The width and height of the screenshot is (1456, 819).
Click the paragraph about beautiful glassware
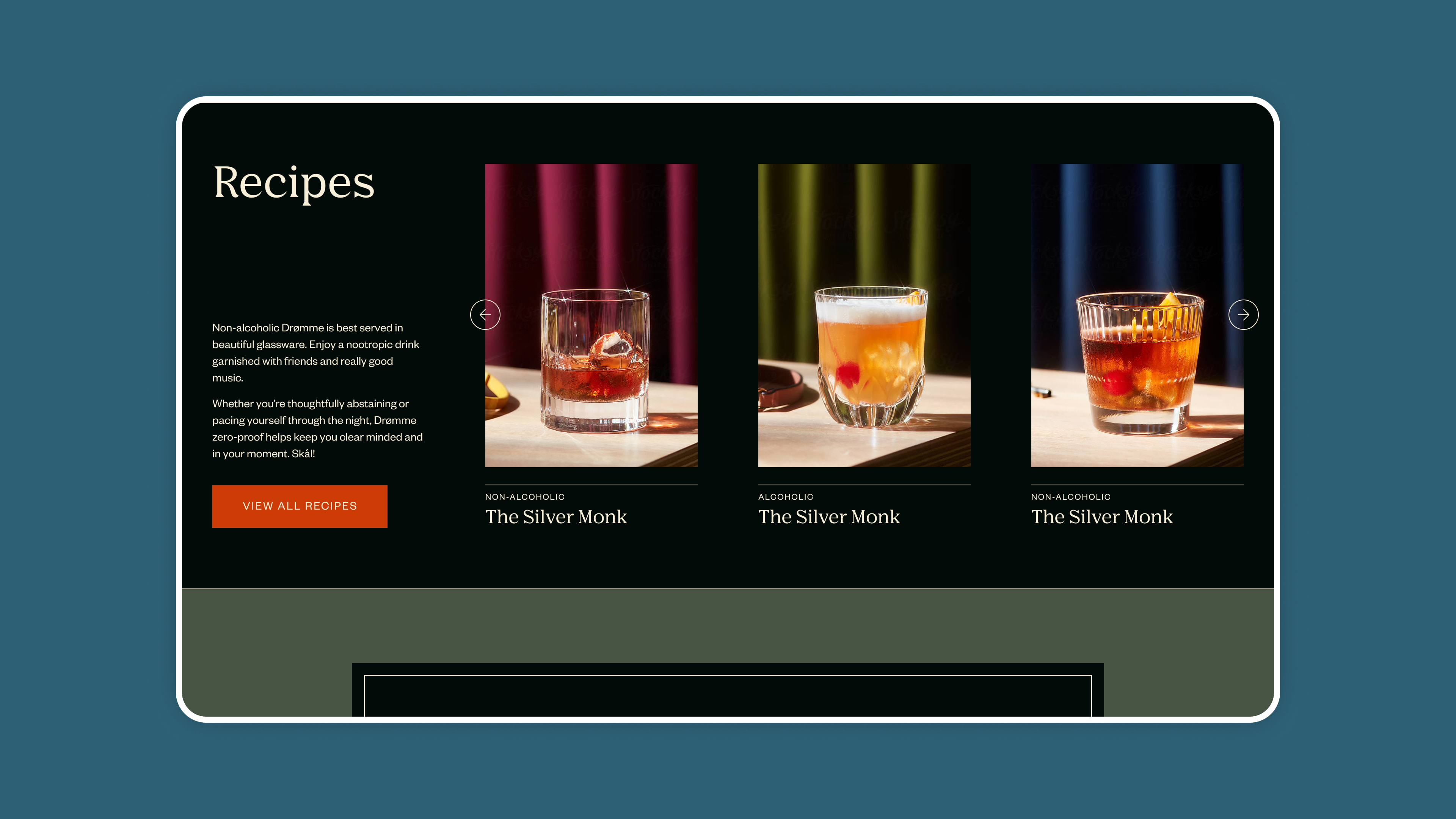coord(316,353)
